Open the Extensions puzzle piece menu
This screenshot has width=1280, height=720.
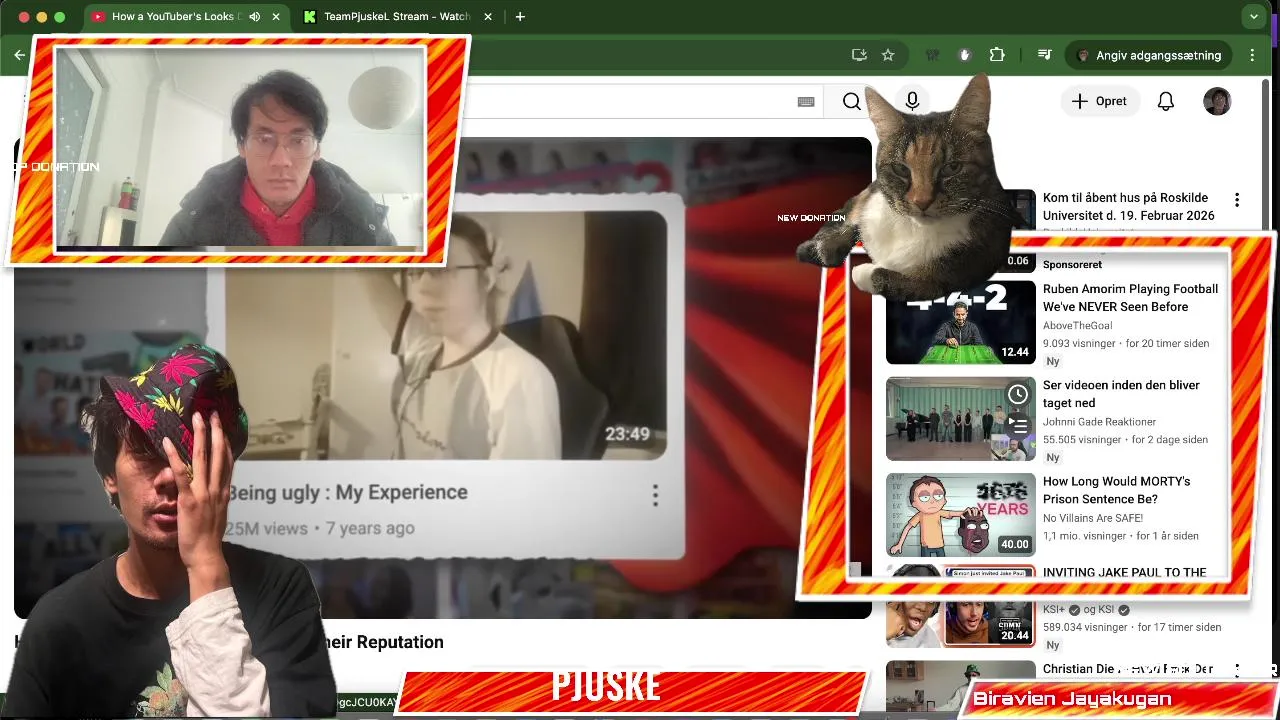coord(997,55)
